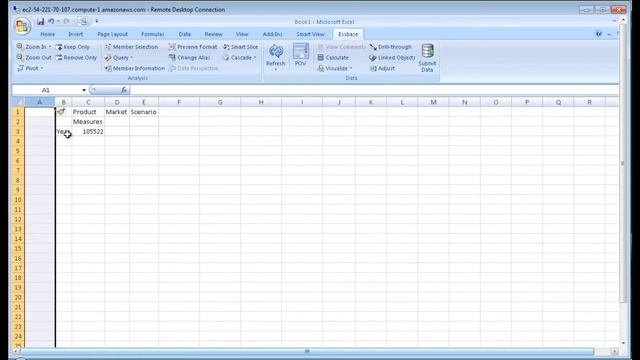Image resolution: width=640 pixels, height=360 pixels.
Task: Click the Pivot tool
Action: click(30, 68)
